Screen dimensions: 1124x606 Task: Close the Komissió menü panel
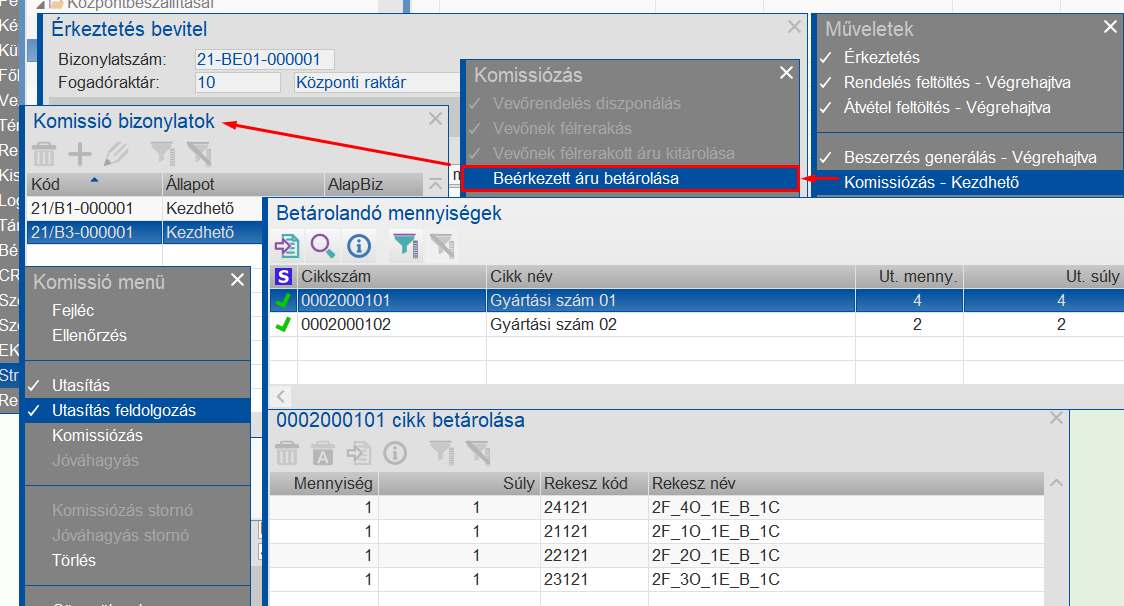click(237, 280)
